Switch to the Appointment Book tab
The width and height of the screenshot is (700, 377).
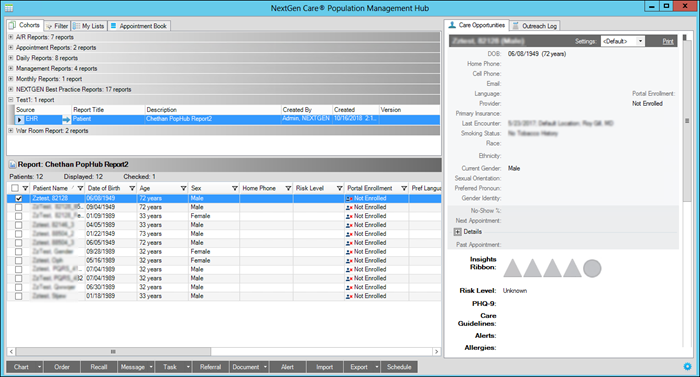139,26
